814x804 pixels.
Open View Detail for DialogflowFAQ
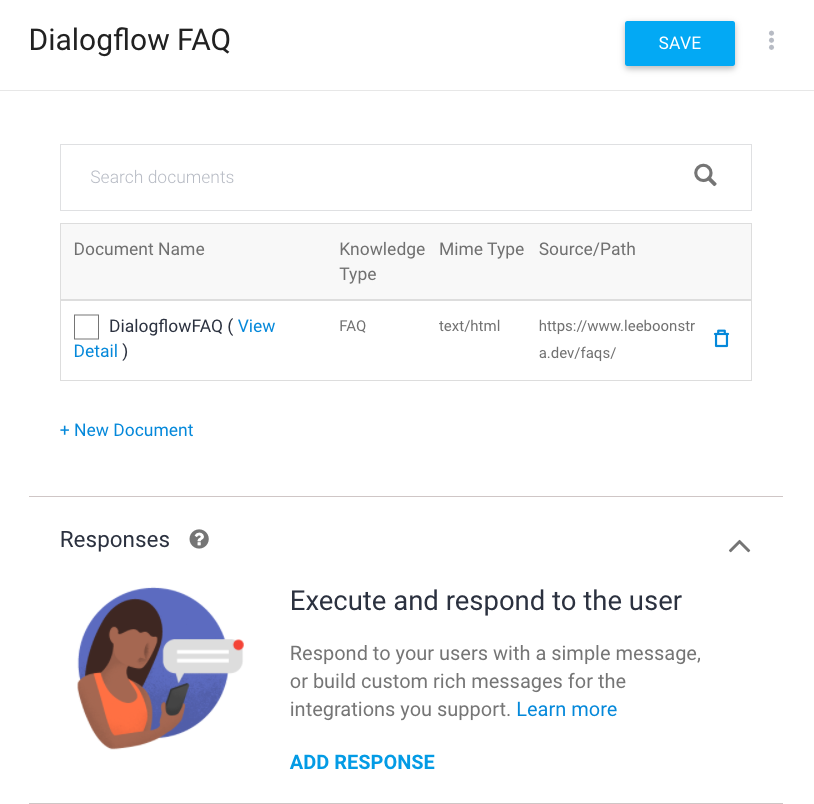click(256, 326)
